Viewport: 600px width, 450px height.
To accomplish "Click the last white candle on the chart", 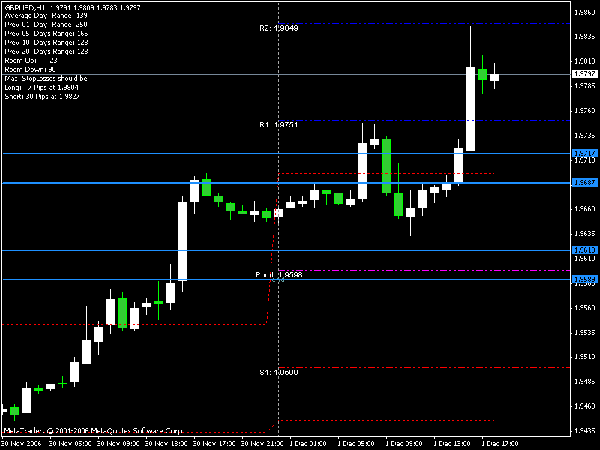I will (494, 77).
